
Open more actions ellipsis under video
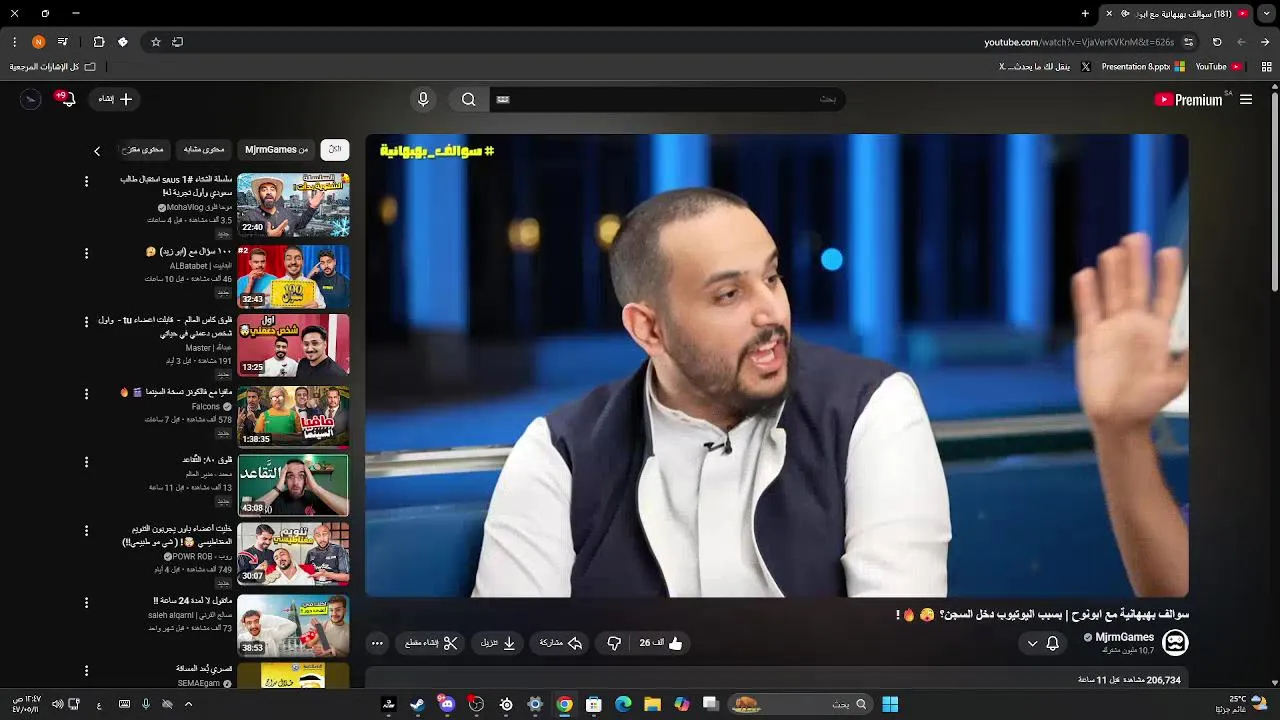pos(377,643)
